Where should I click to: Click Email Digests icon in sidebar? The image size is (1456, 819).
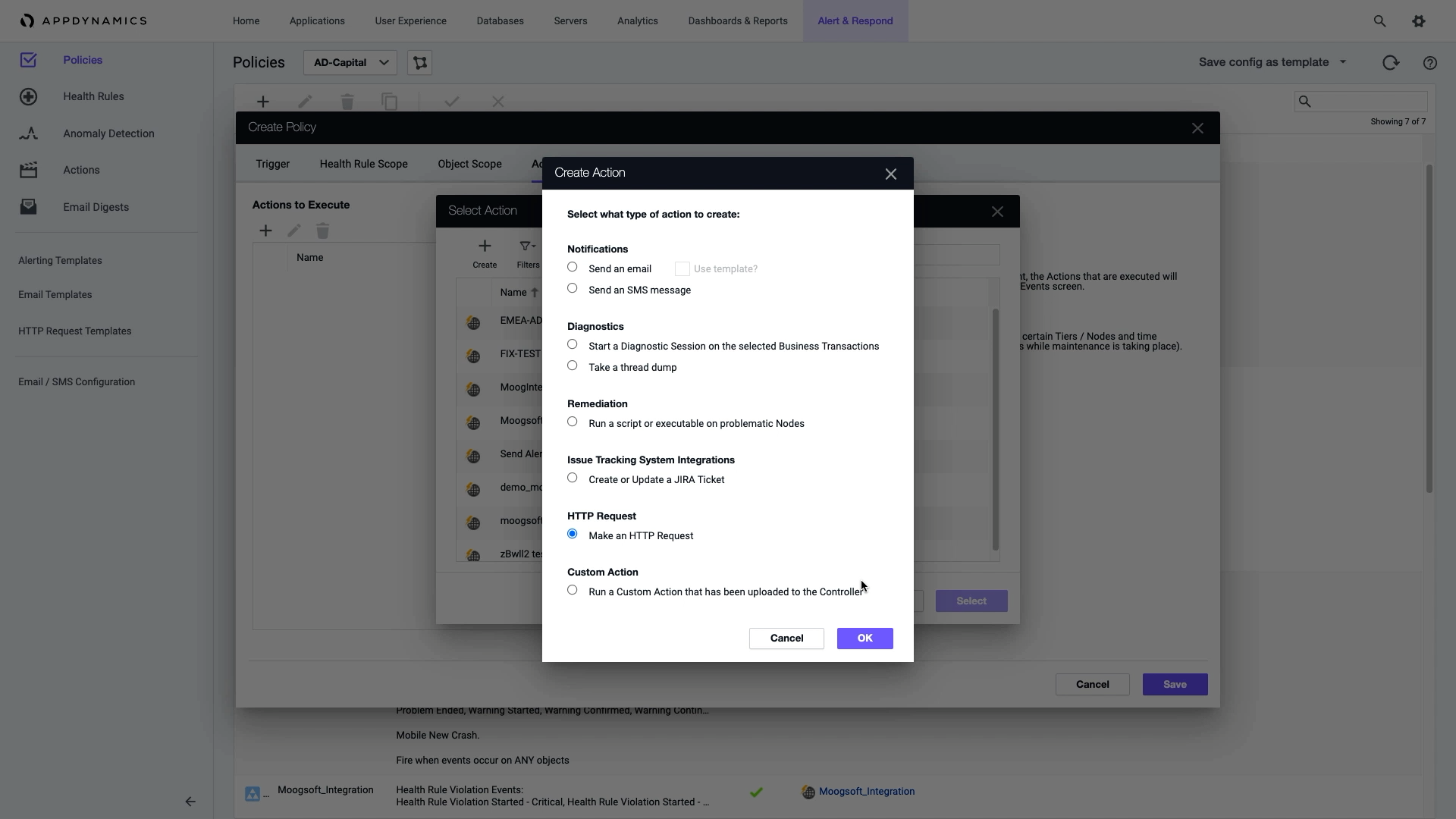(x=28, y=207)
